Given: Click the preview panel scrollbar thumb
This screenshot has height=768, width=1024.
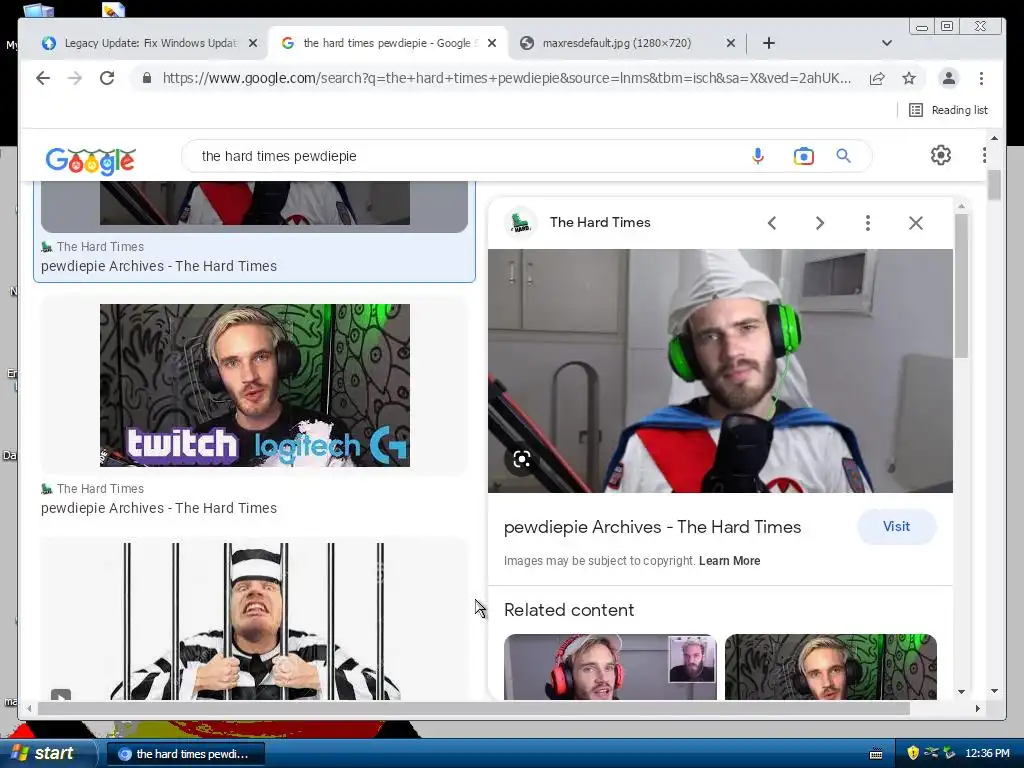Looking at the screenshot, I should point(961,286).
